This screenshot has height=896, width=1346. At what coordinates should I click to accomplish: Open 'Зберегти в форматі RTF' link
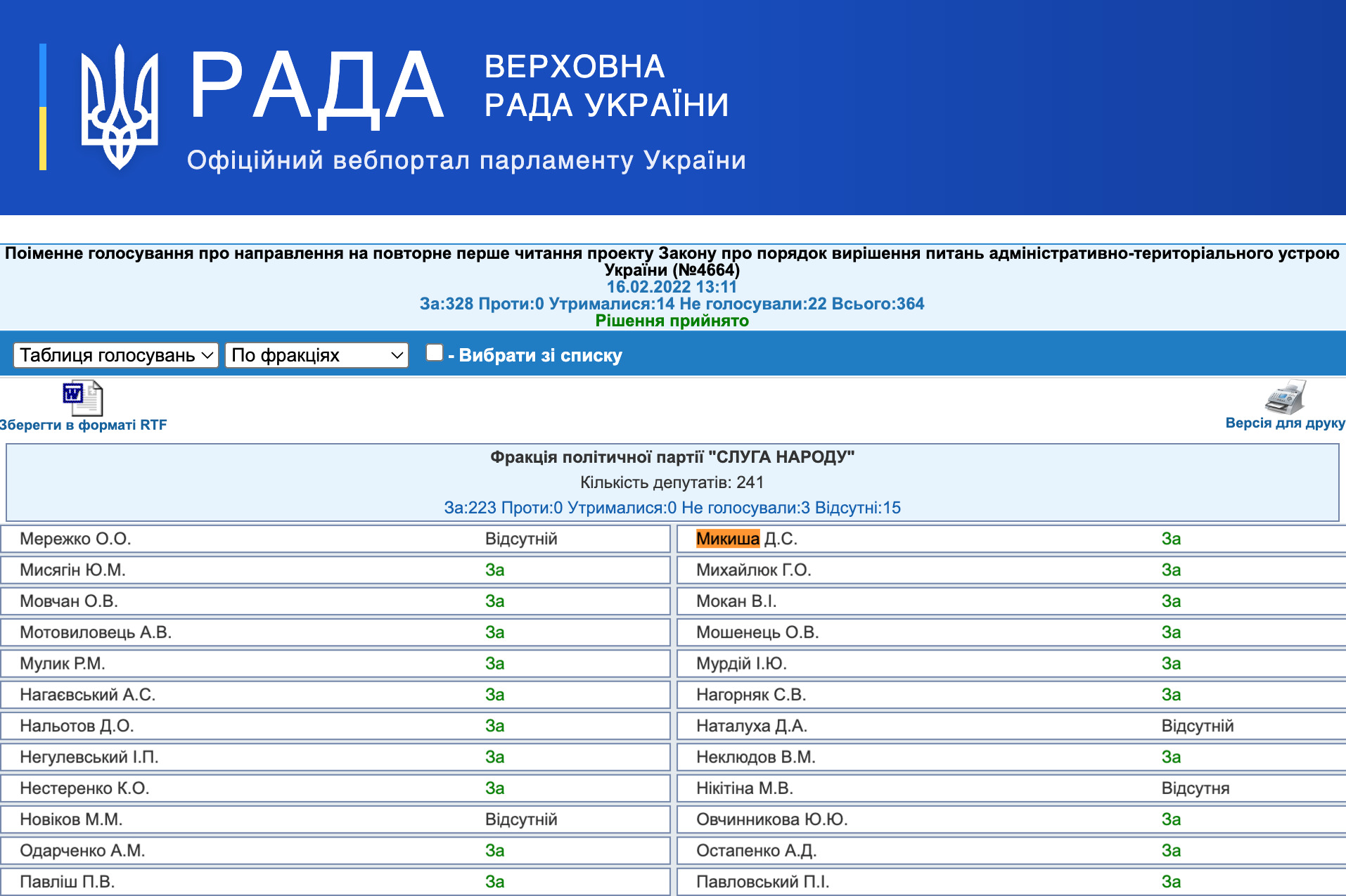tap(83, 425)
